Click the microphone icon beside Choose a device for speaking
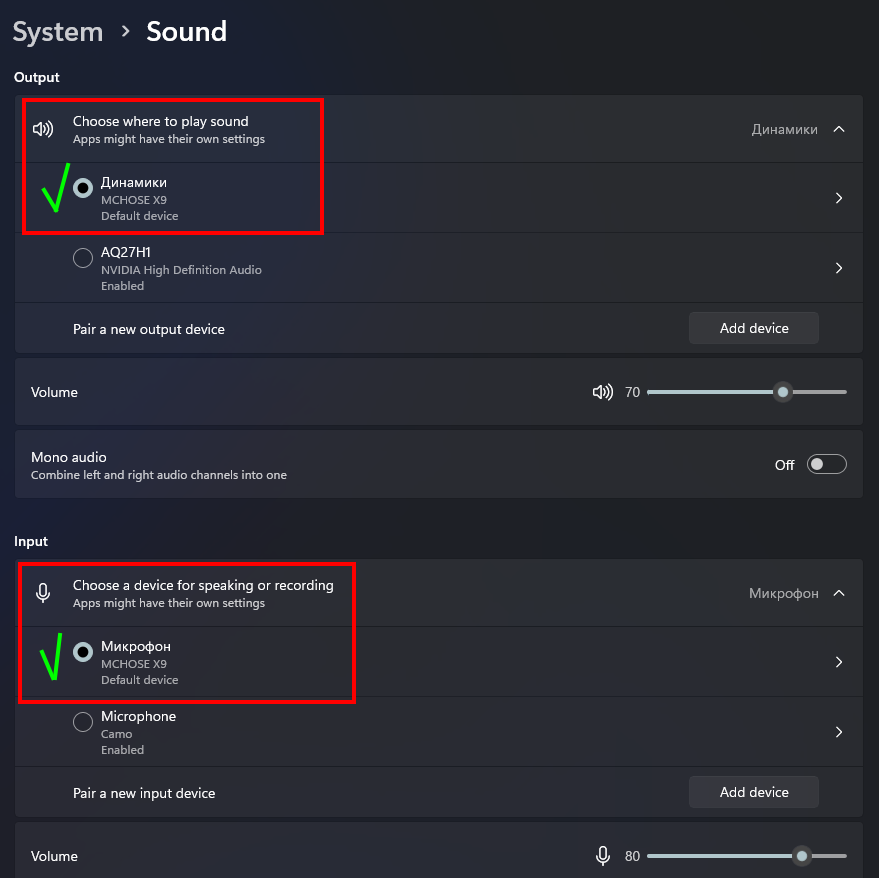The height and width of the screenshot is (878, 879). coord(43,593)
